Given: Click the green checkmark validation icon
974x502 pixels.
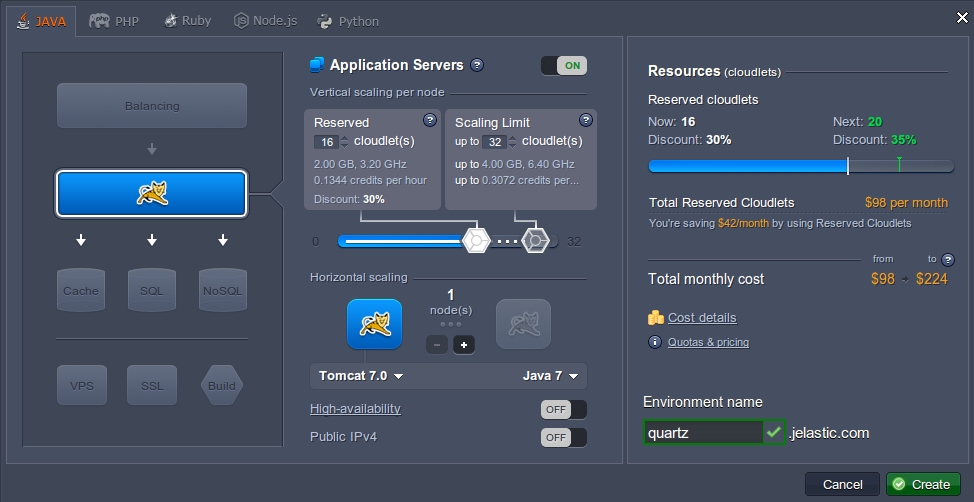Looking at the screenshot, I should click(x=774, y=432).
